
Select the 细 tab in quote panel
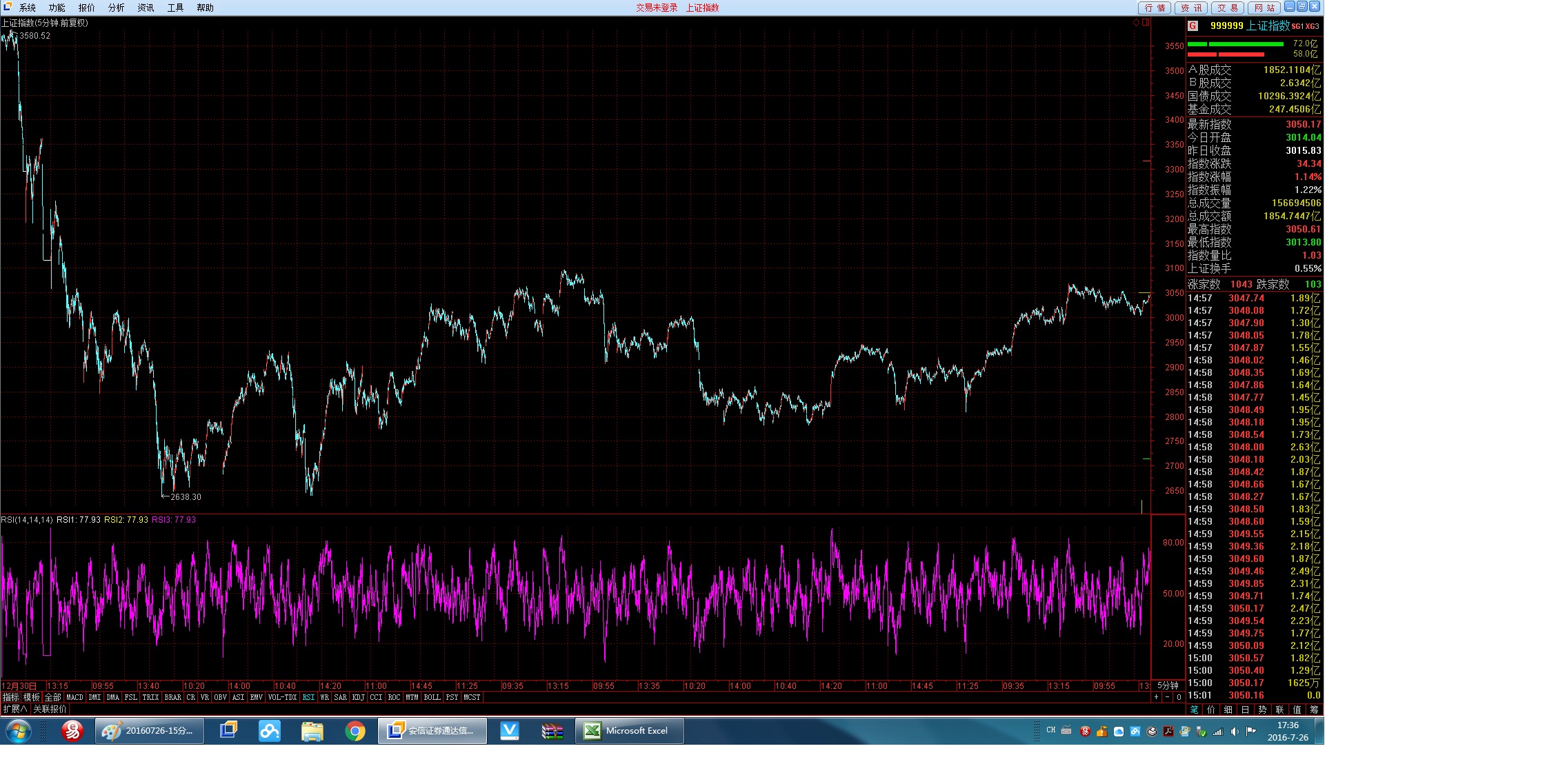(1228, 710)
